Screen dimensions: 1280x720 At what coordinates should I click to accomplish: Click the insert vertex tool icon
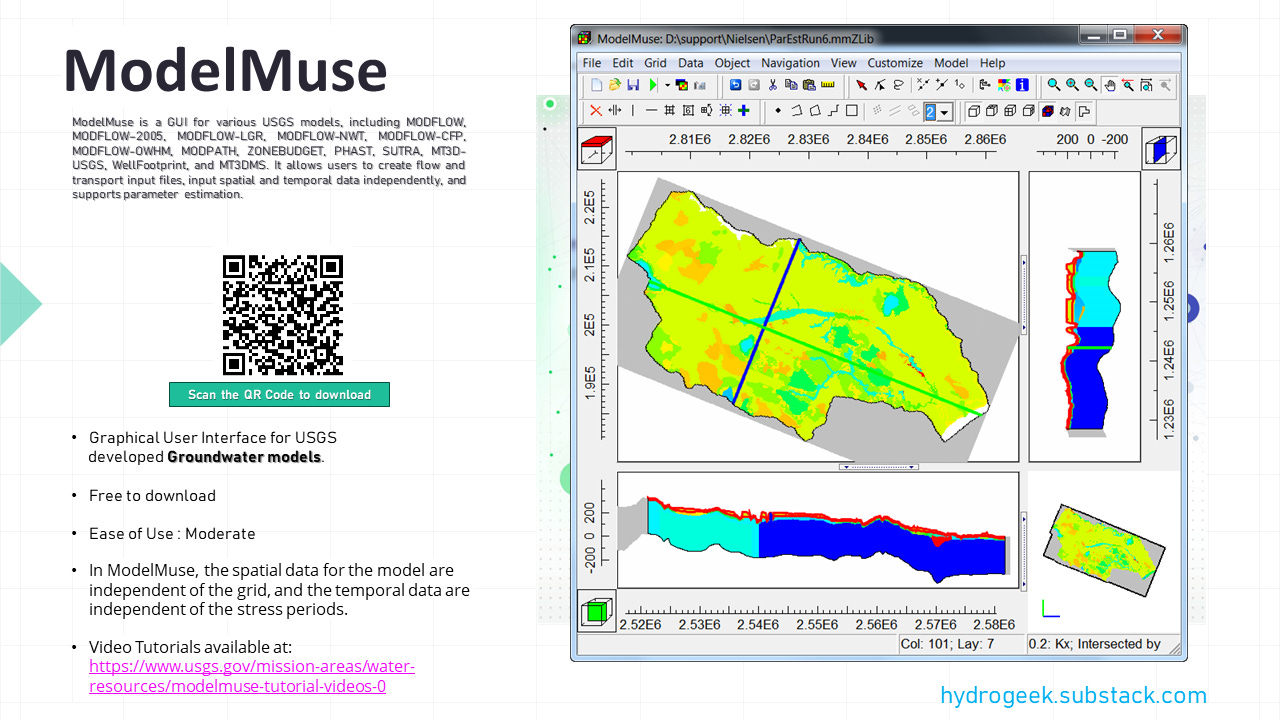point(942,85)
